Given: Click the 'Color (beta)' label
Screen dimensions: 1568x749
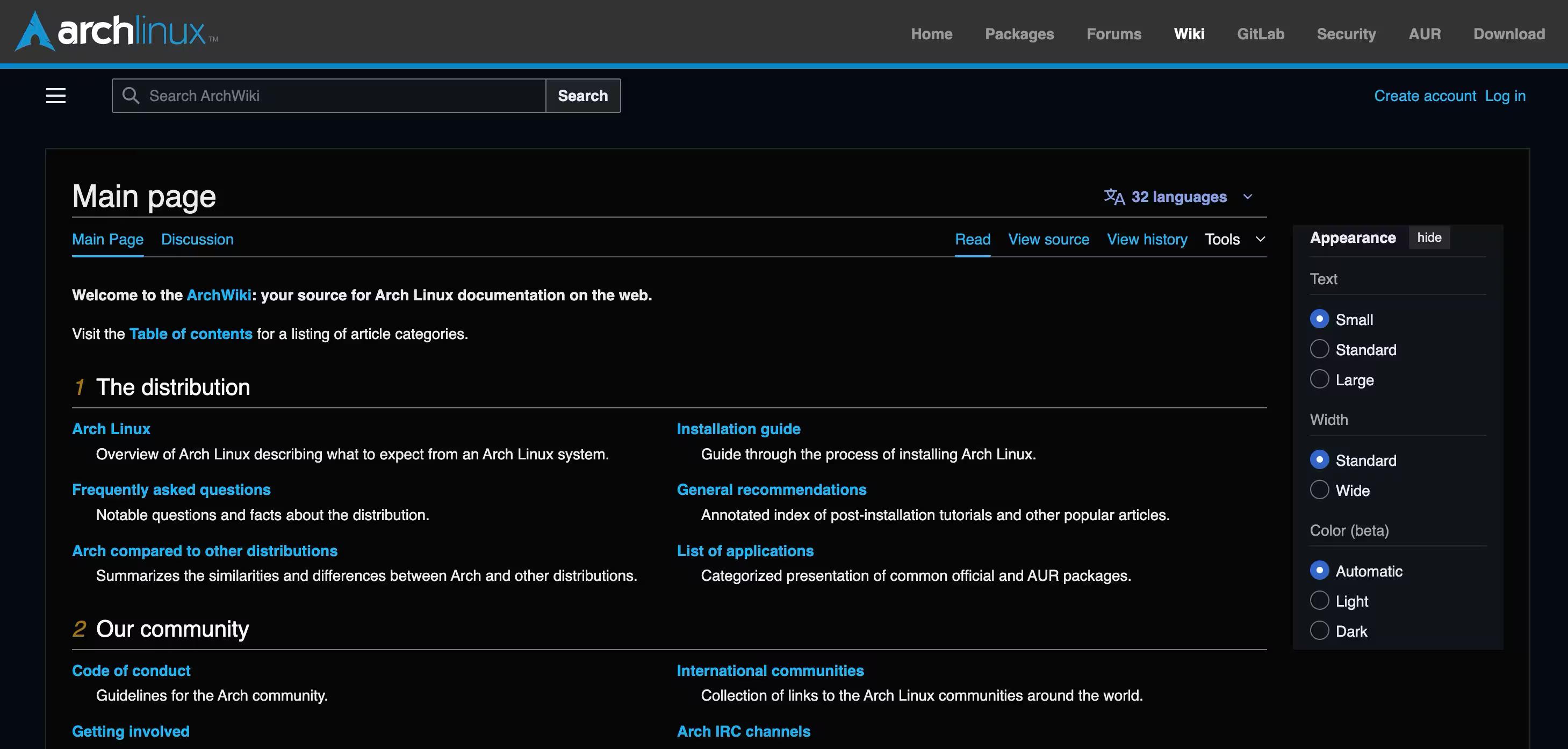Looking at the screenshot, I should (1349, 530).
